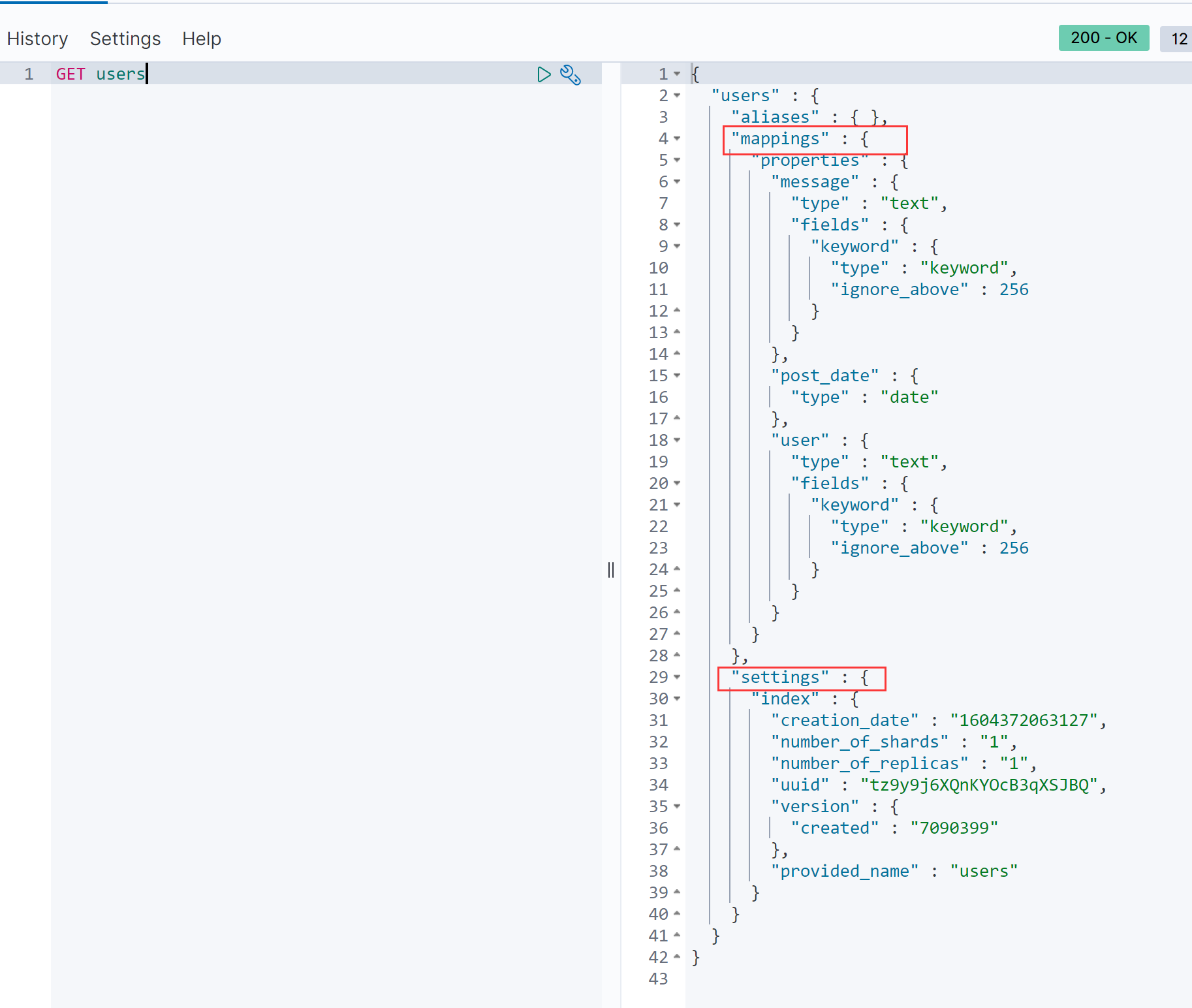Viewport: 1192px width, 1008px height.
Task: Fold the "index" block at line 30
Action: point(677,699)
